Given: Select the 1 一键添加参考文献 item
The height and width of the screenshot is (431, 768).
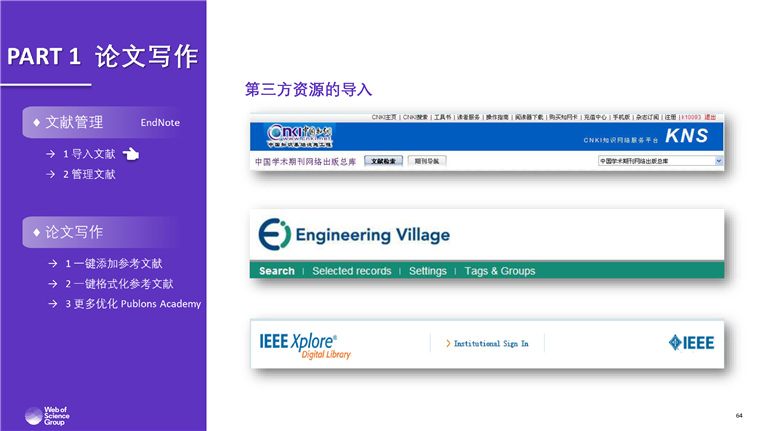Looking at the screenshot, I should 114,263.
